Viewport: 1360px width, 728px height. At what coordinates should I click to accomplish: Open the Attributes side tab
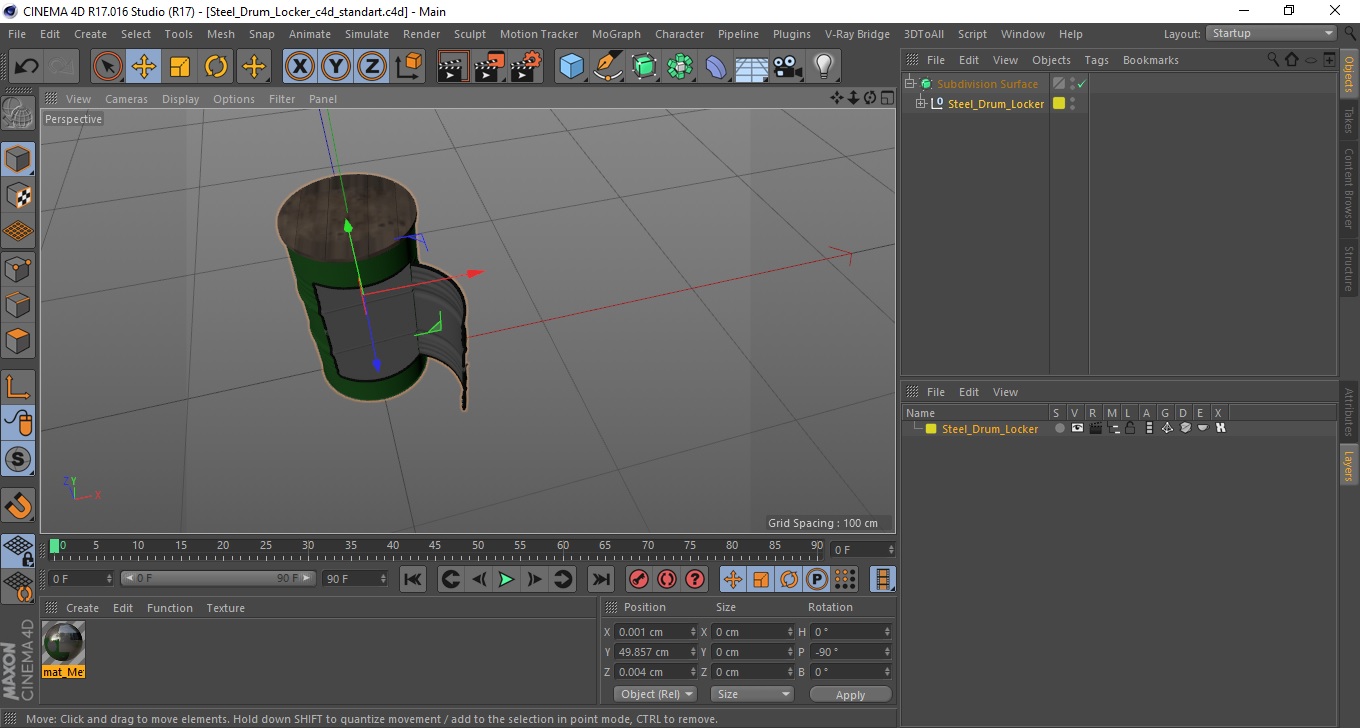(1349, 412)
